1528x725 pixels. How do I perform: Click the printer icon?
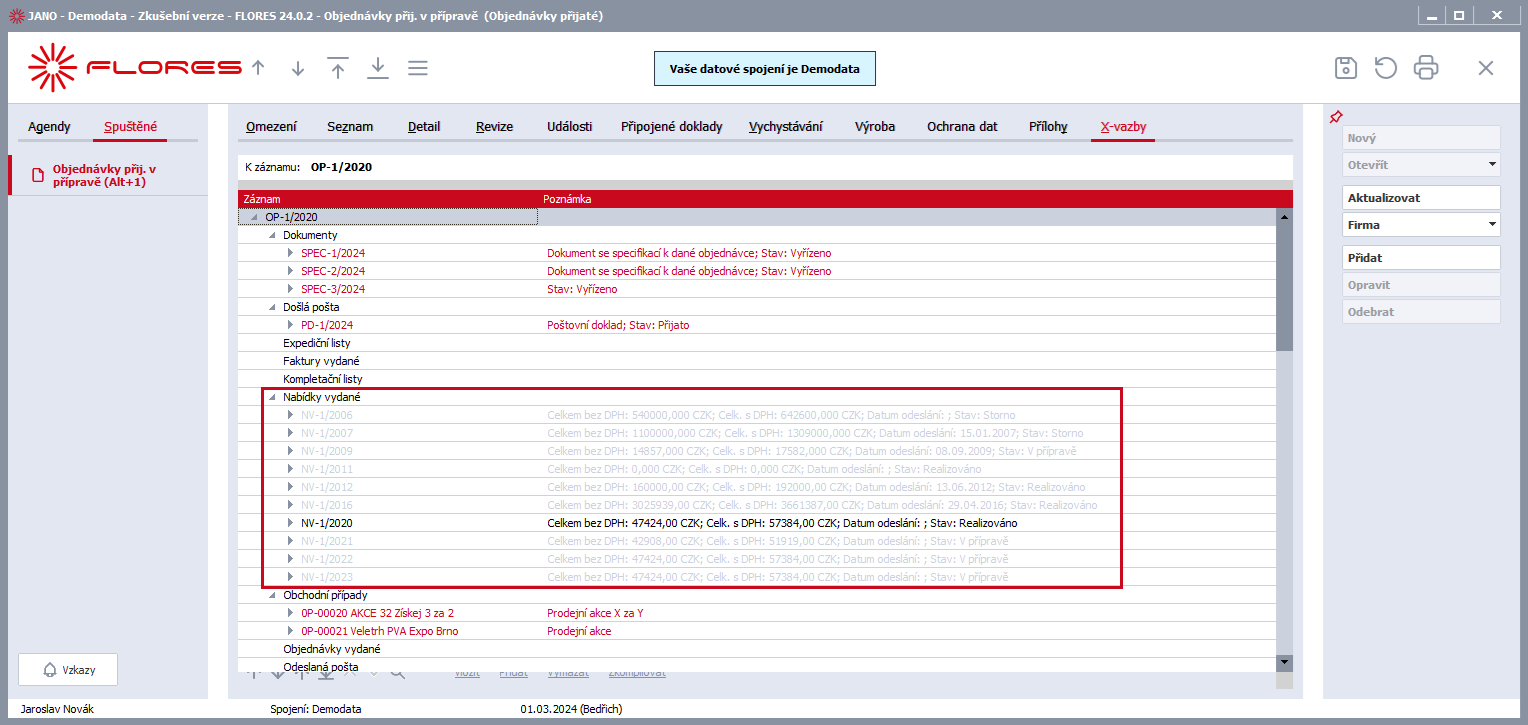click(x=1425, y=68)
